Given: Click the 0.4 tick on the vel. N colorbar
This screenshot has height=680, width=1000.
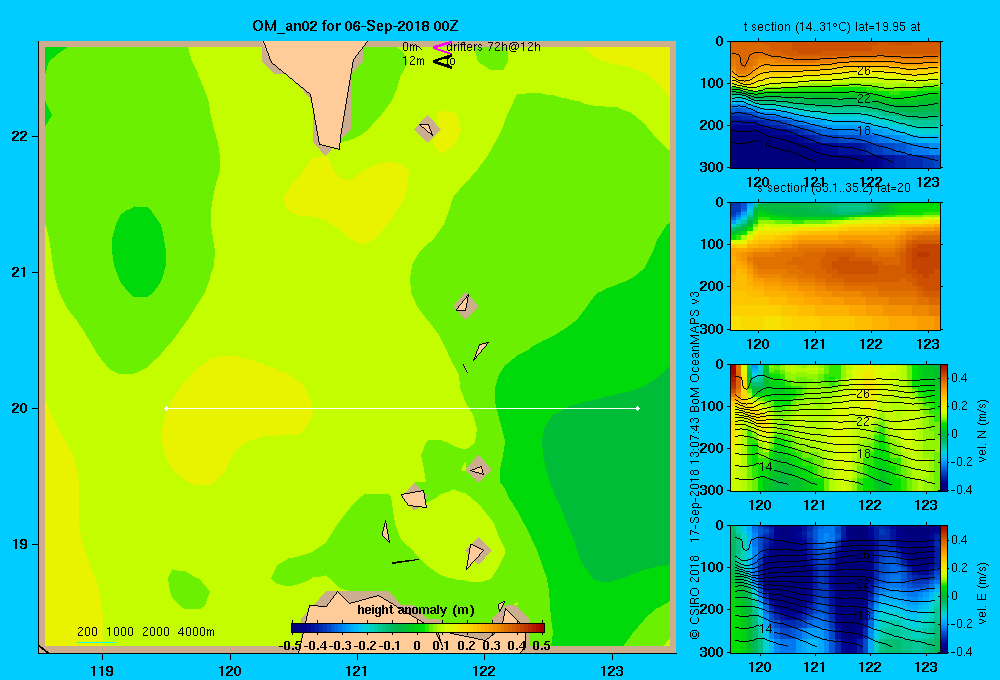Looking at the screenshot, I should tap(959, 378).
